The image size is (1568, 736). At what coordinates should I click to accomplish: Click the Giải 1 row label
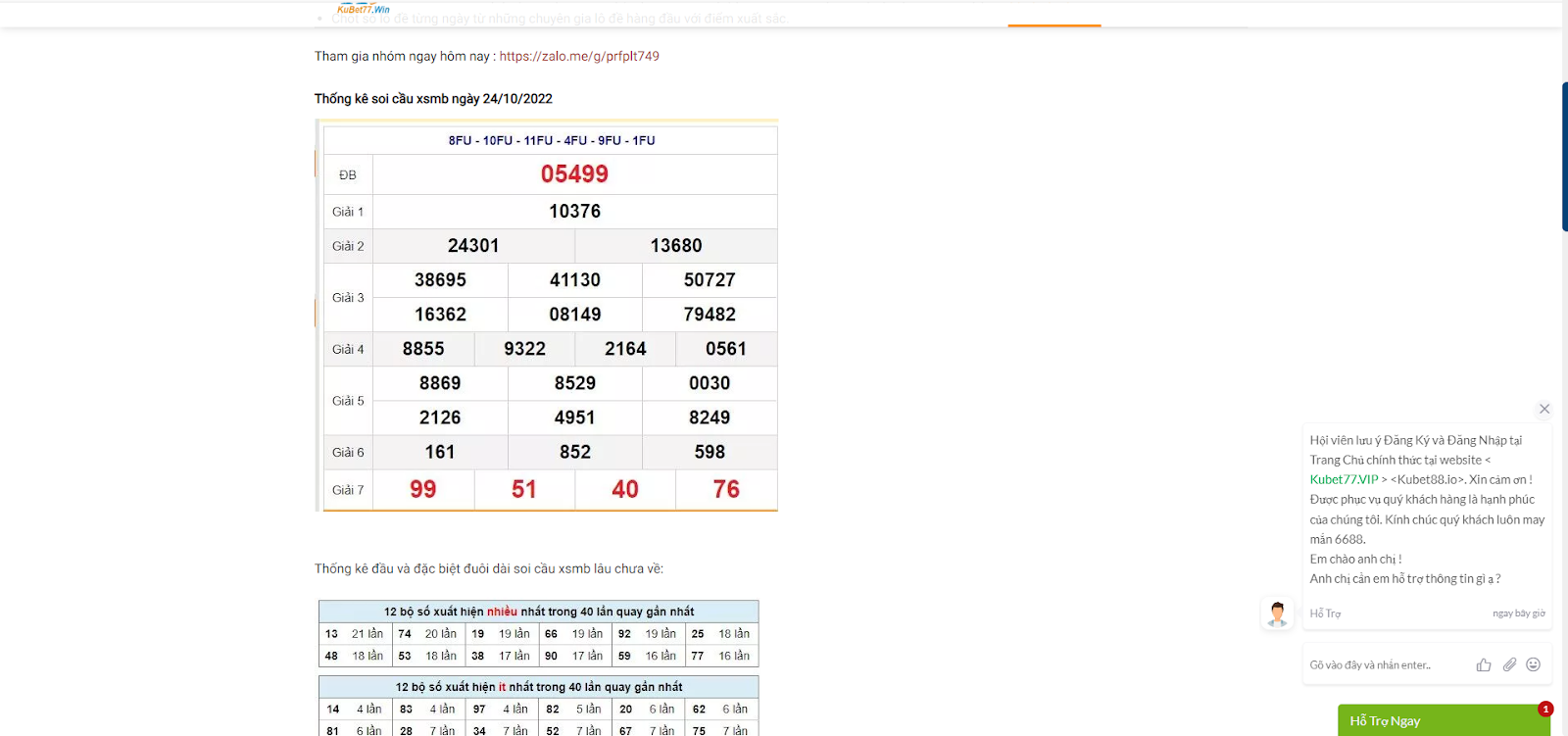[x=348, y=212]
